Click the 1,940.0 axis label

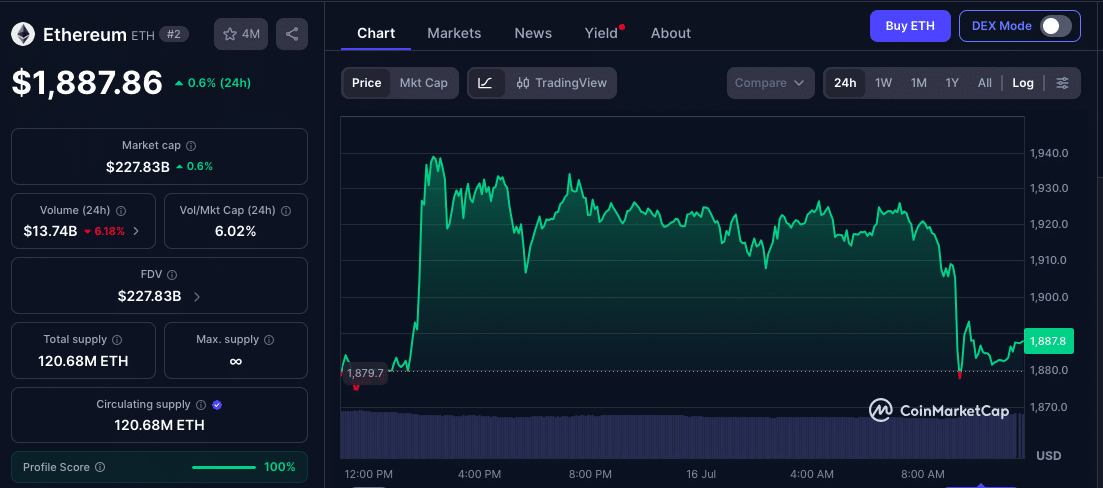(1048, 153)
